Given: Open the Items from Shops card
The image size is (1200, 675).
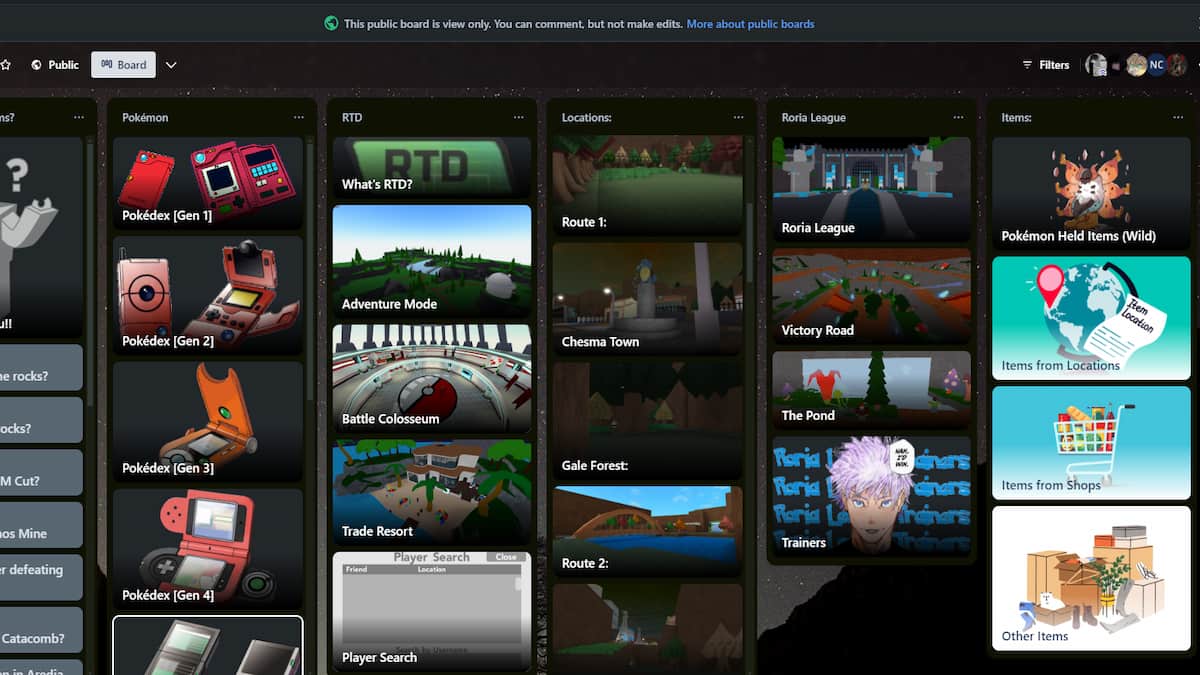Looking at the screenshot, I should coord(1090,443).
